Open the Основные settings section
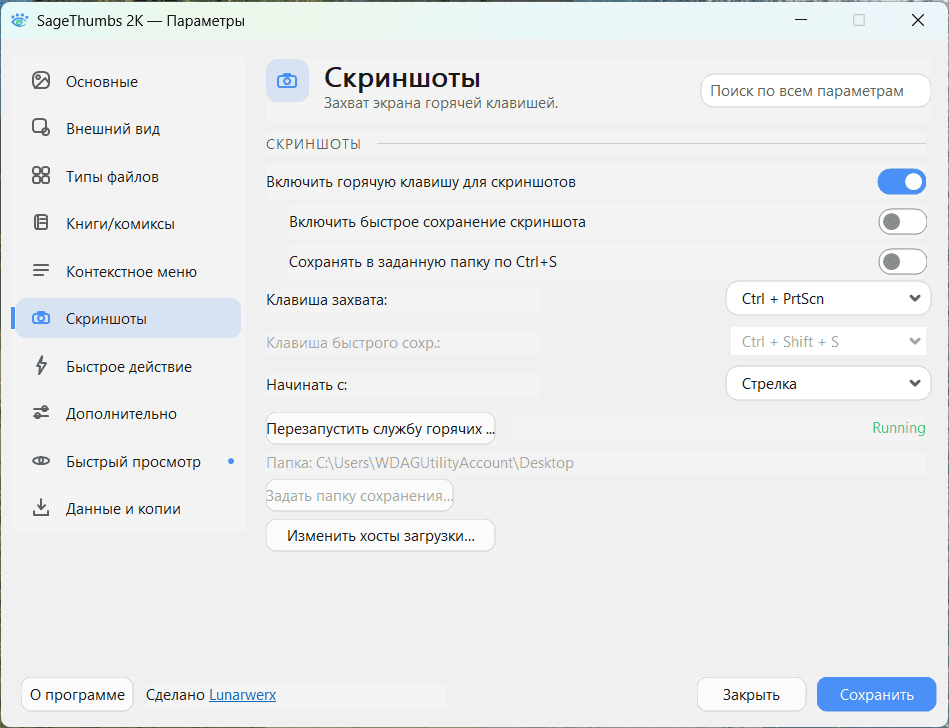The image size is (949, 728). pyautogui.click(x=128, y=81)
